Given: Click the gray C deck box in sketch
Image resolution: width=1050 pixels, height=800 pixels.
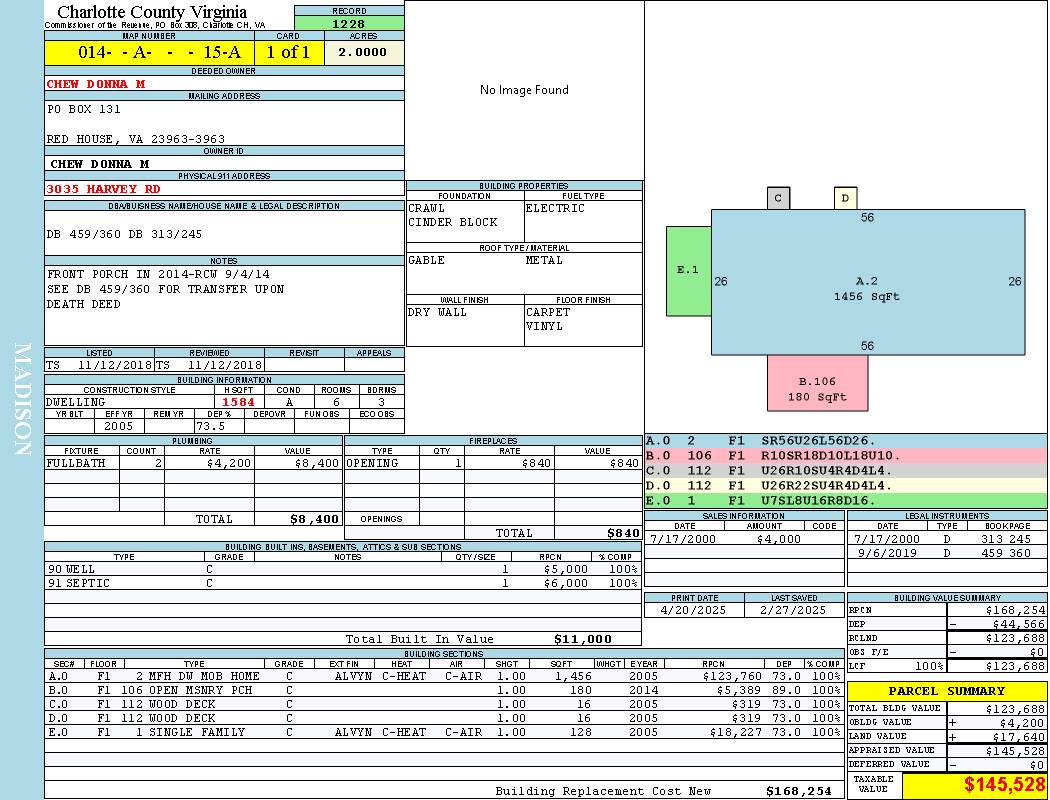Looking at the screenshot, I should [778, 198].
